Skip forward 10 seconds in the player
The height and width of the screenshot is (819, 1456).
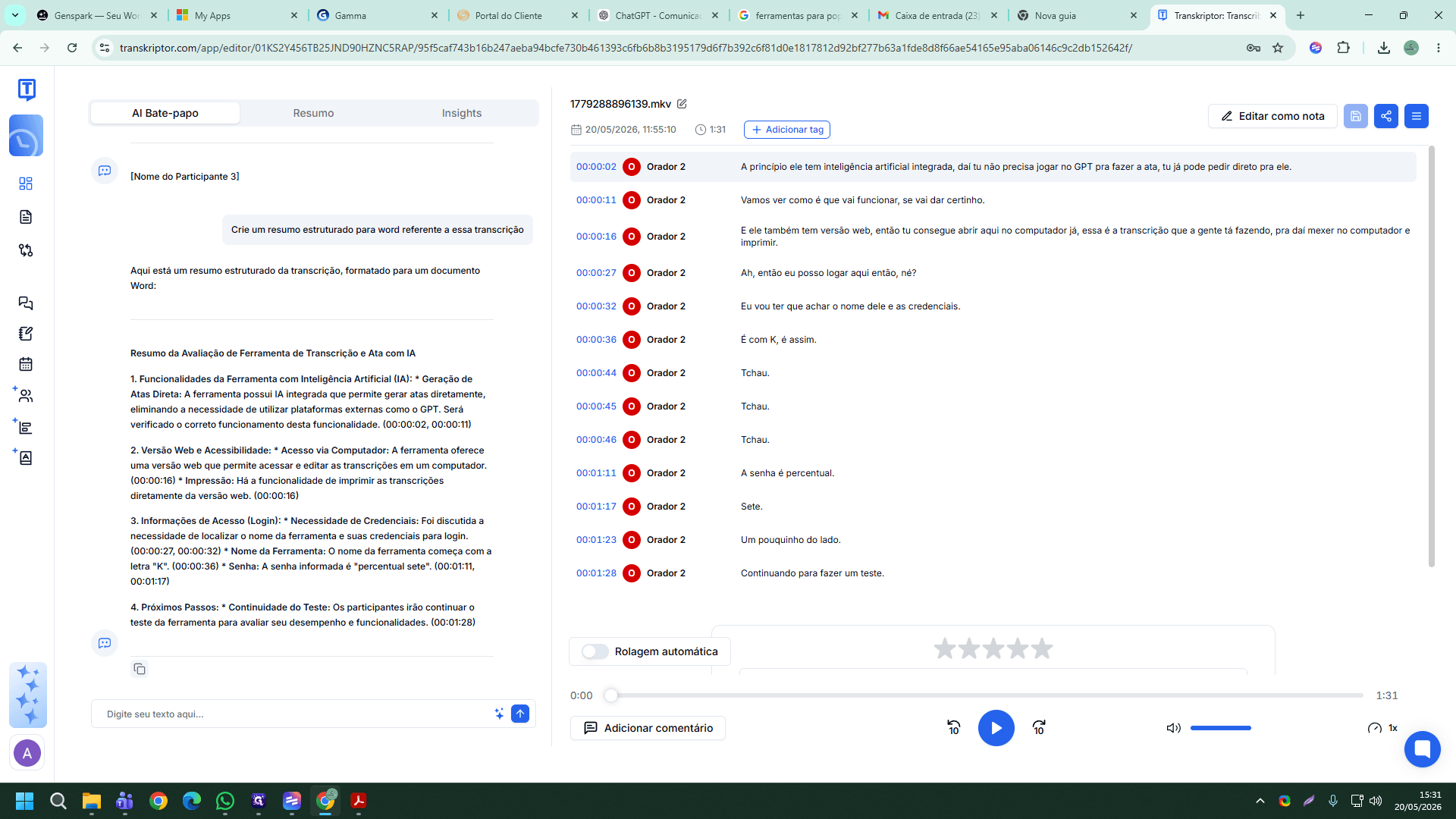[x=1039, y=728]
